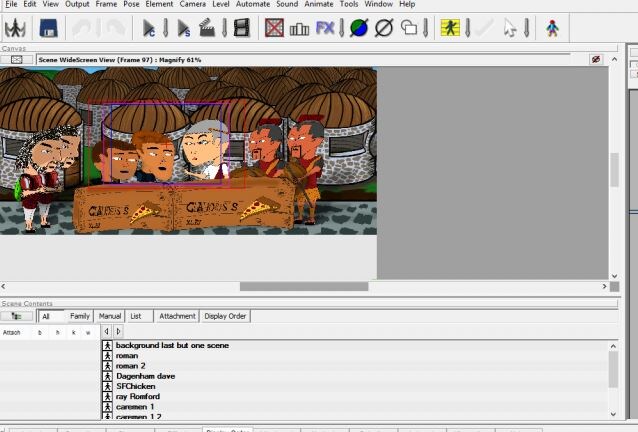638x432 pixels.
Task: Click the yellow walking figure toolbar icon
Action: click(450, 28)
